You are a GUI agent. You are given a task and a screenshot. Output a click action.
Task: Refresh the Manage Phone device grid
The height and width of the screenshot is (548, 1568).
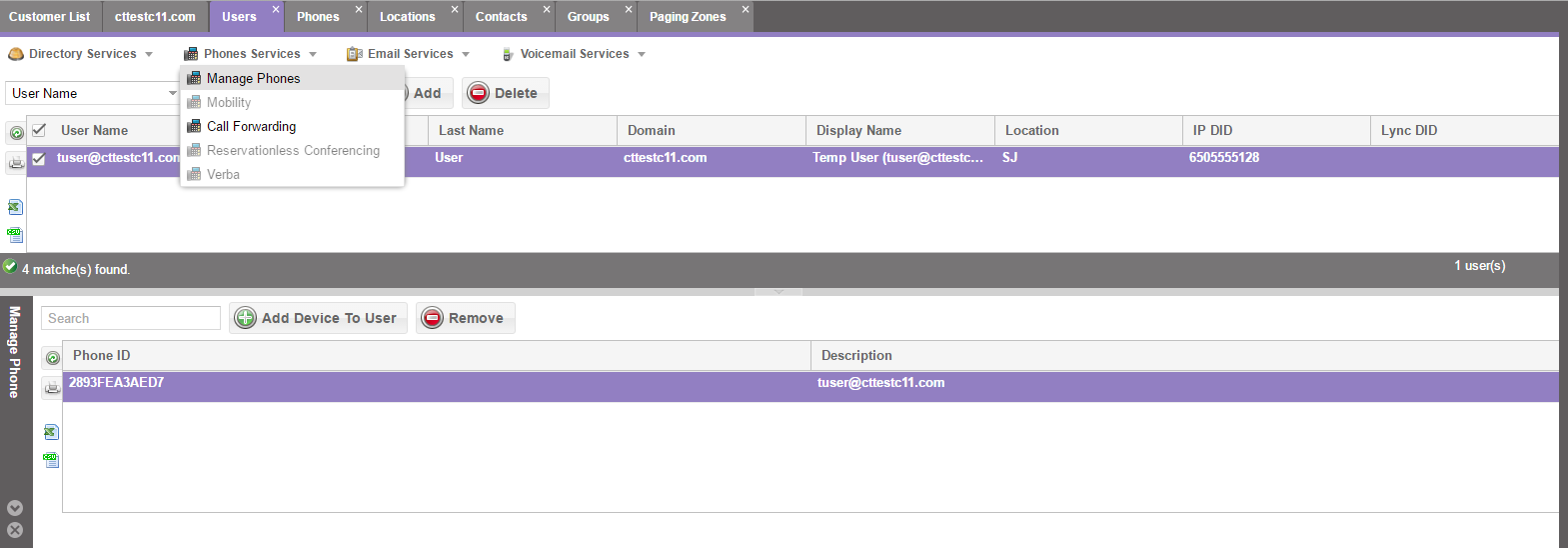[52, 358]
